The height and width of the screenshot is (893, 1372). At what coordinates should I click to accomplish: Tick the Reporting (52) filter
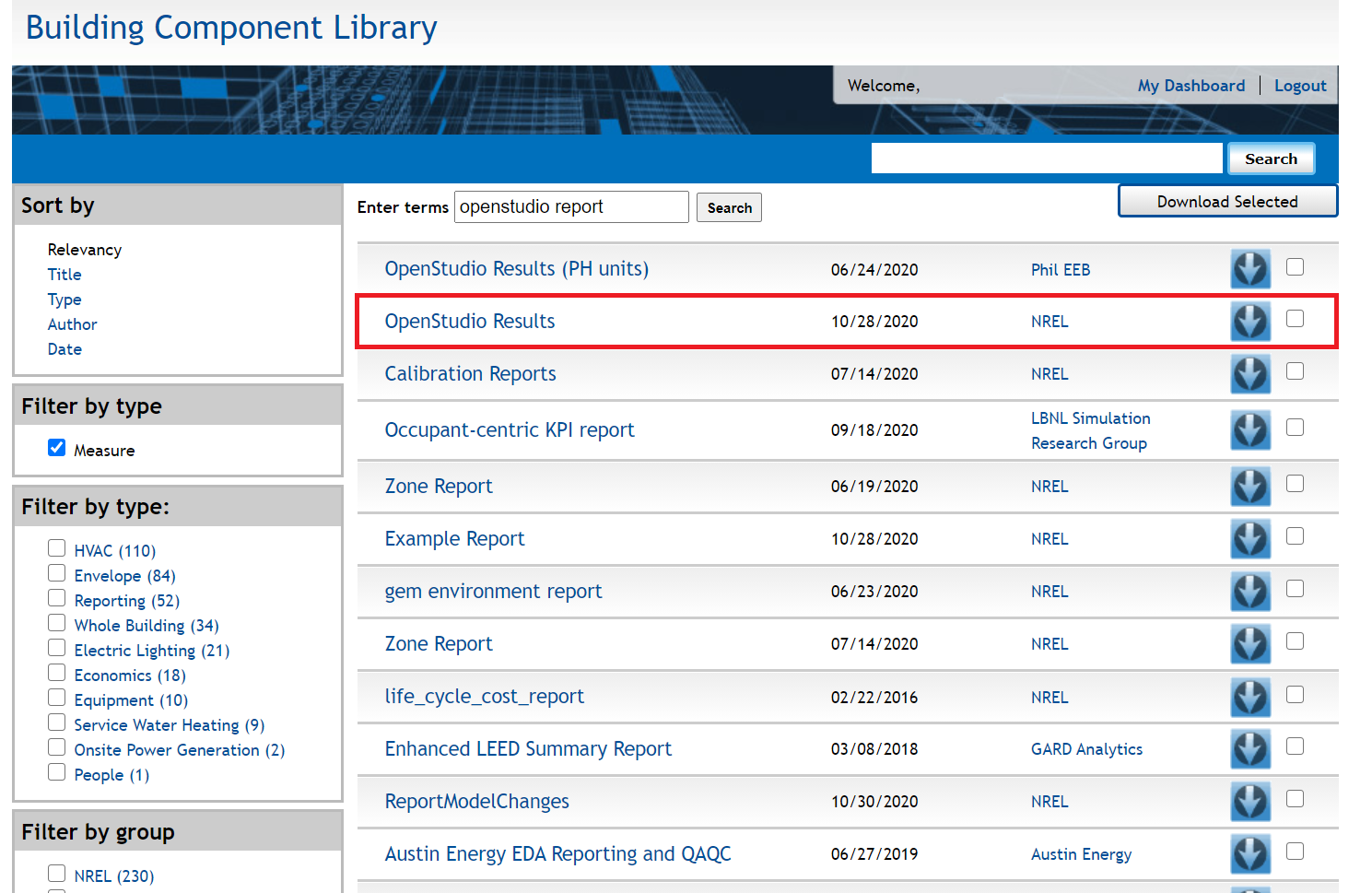[x=57, y=598]
